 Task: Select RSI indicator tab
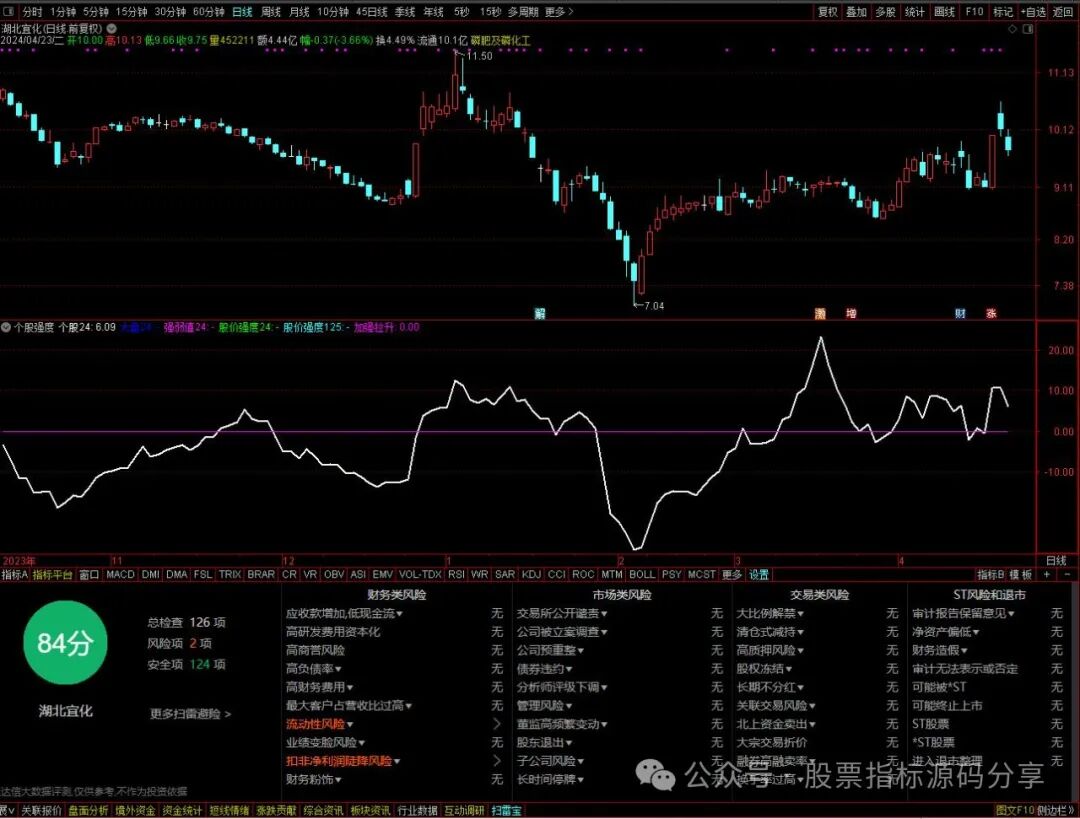(456, 574)
